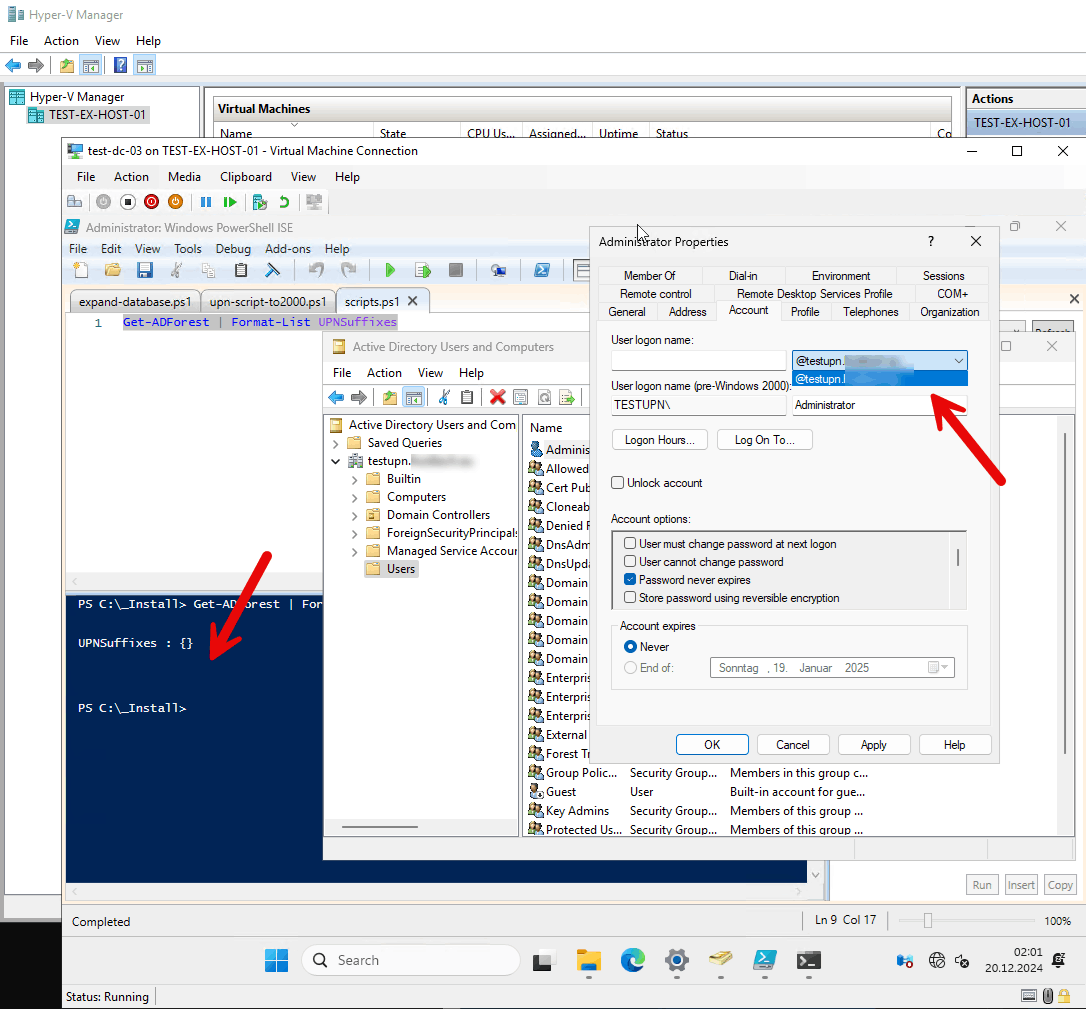Open Action menu in Hyper-V Manager
The width and height of the screenshot is (1086, 1009).
[x=61, y=41]
